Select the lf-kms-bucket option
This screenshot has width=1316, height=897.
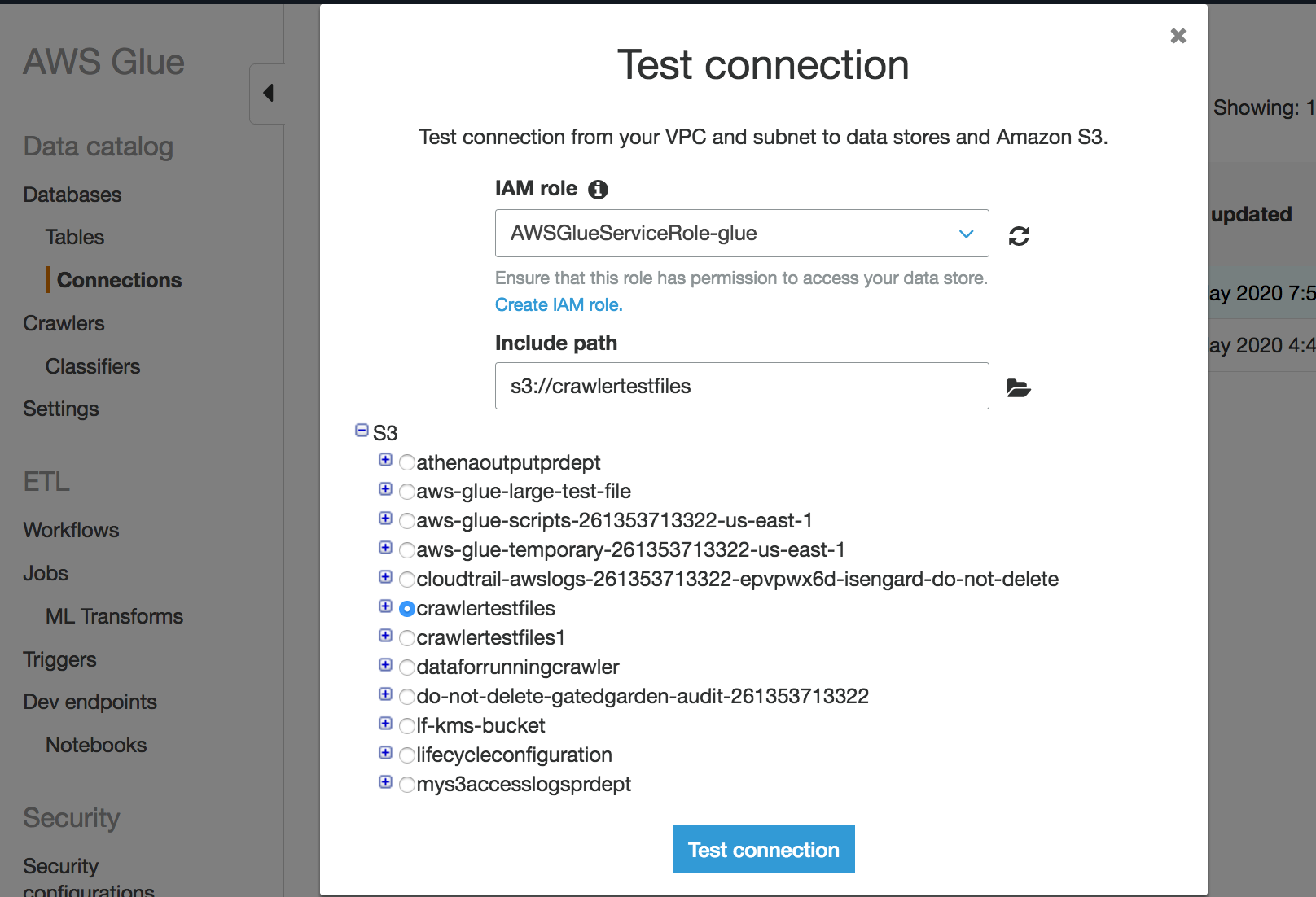tap(407, 725)
